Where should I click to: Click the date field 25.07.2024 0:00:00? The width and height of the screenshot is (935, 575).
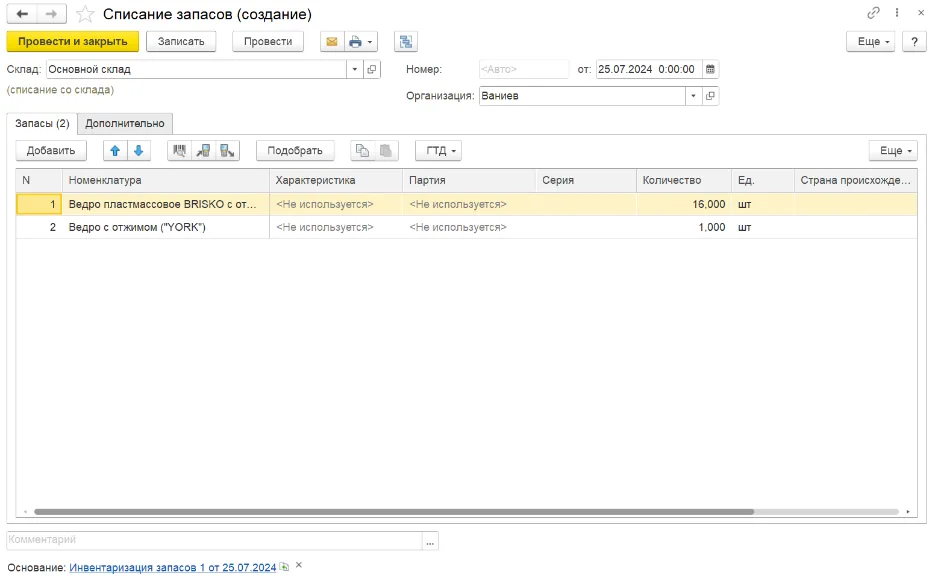click(x=649, y=69)
